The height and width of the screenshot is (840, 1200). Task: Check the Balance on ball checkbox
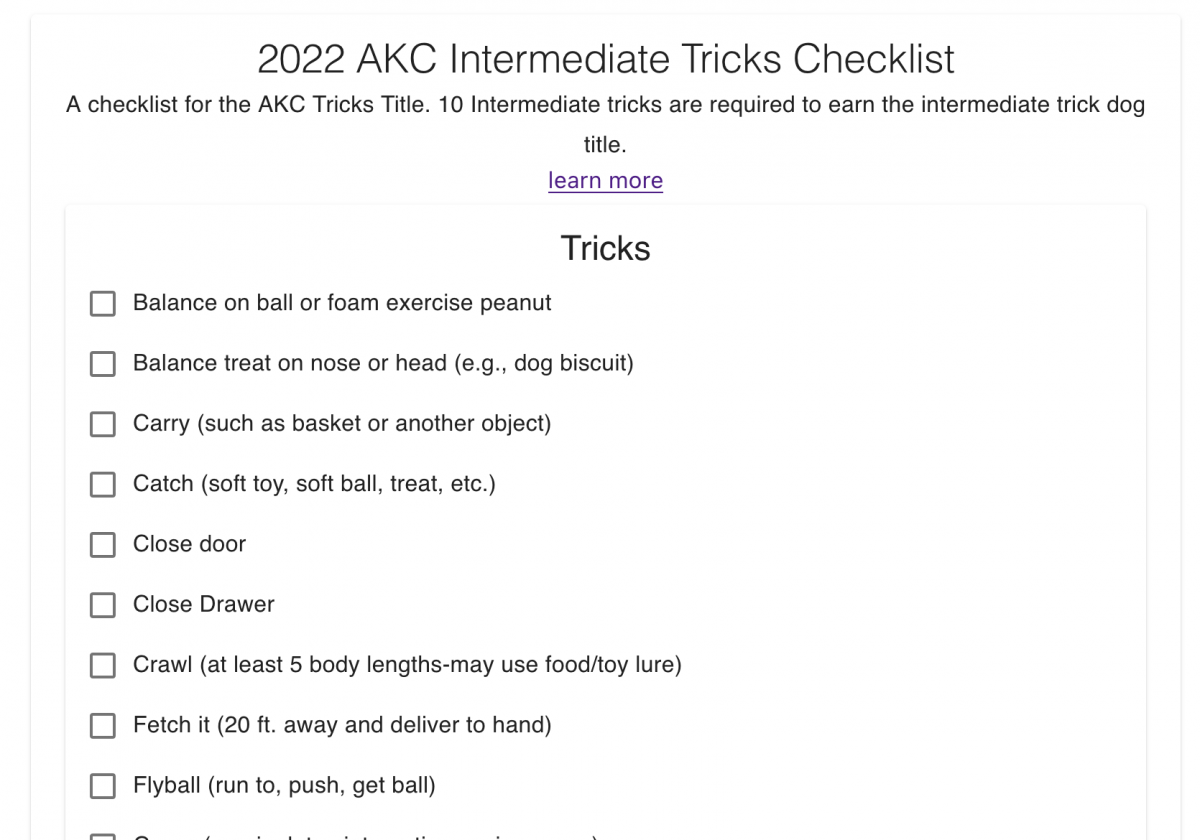click(x=103, y=304)
